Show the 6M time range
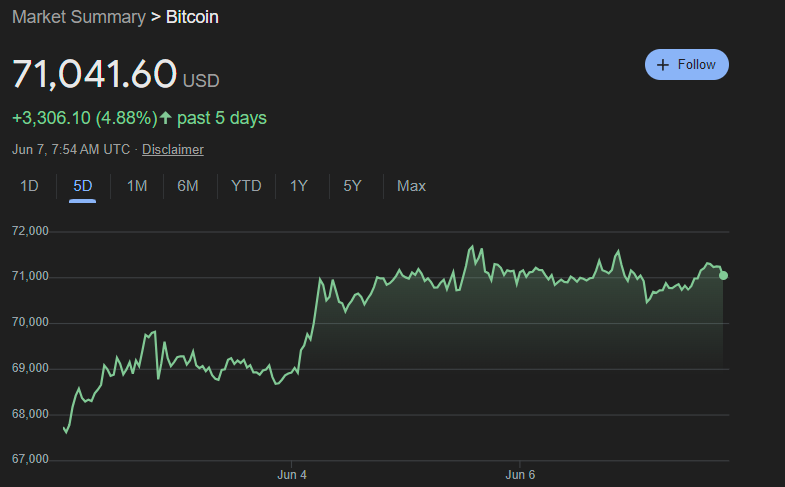Viewport: 785px width, 487px height. click(x=188, y=186)
